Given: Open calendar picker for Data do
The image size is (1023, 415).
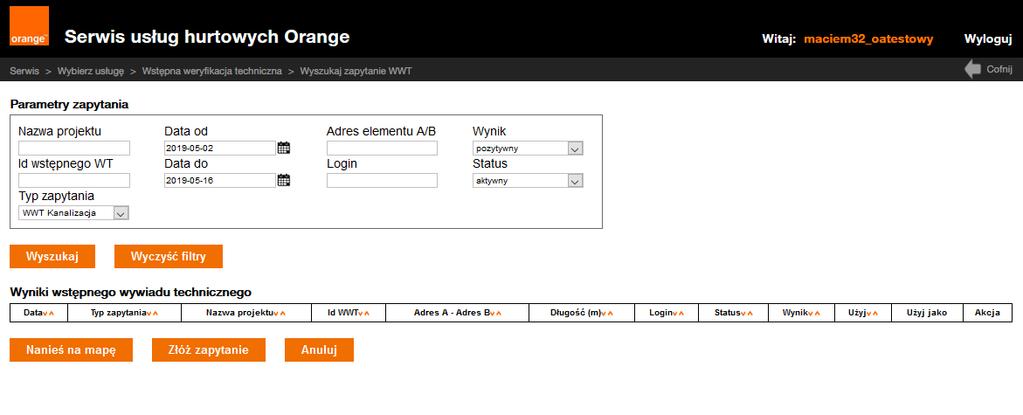Looking at the screenshot, I should [x=283, y=180].
